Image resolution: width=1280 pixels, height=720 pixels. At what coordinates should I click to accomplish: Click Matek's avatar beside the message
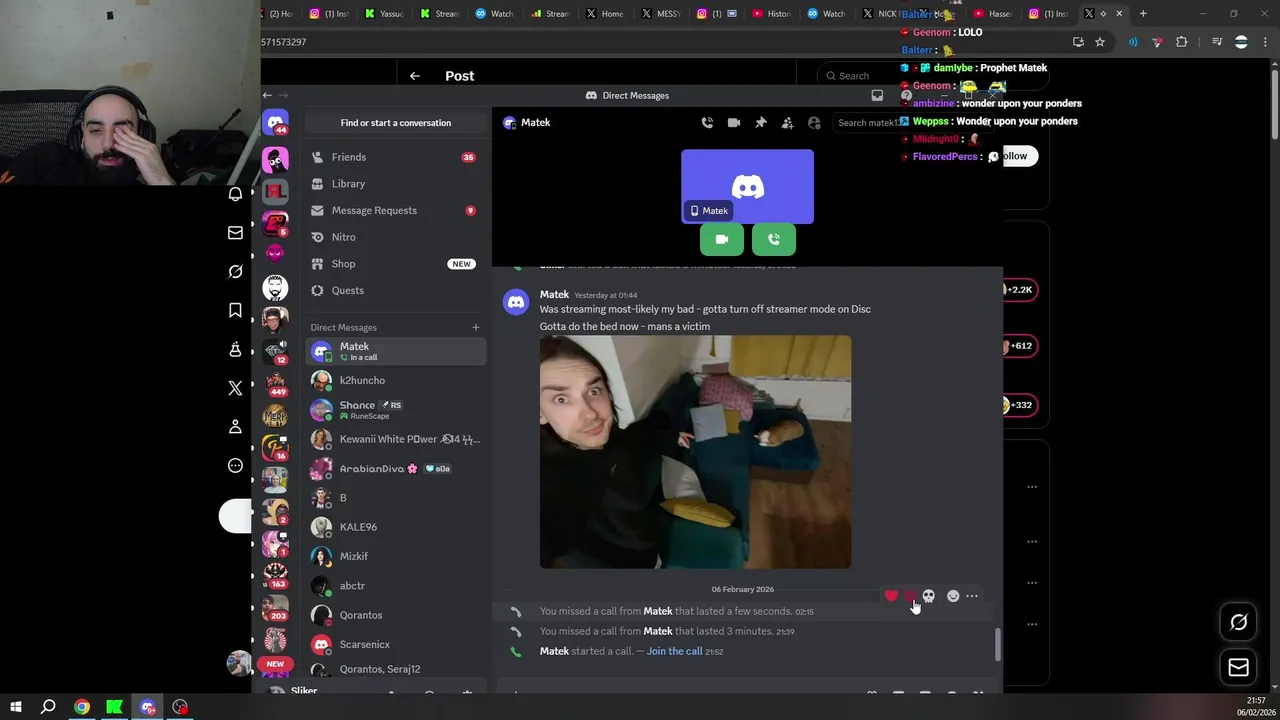[x=516, y=302]
